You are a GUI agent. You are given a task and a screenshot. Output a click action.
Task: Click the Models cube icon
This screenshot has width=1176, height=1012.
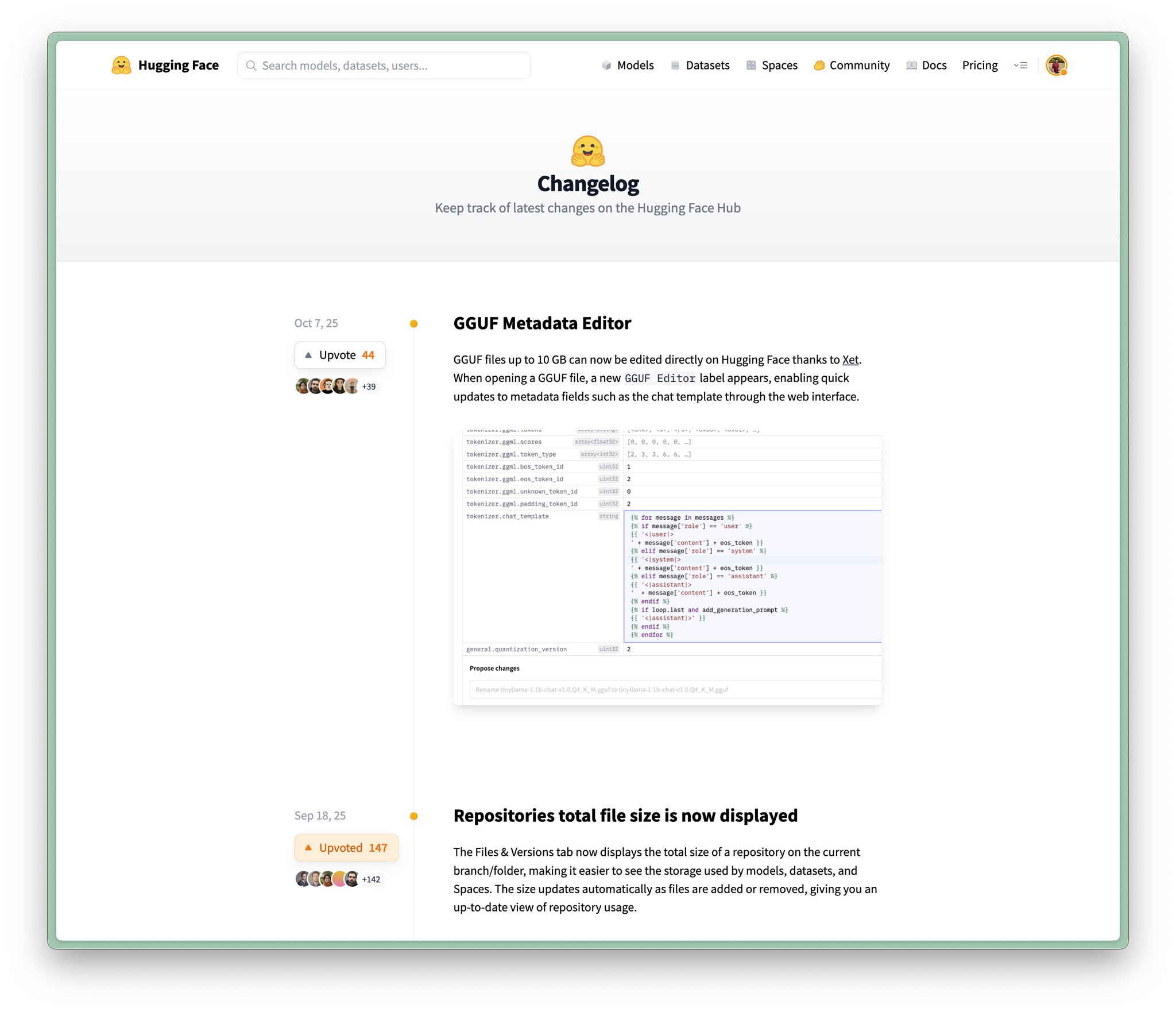606,65
